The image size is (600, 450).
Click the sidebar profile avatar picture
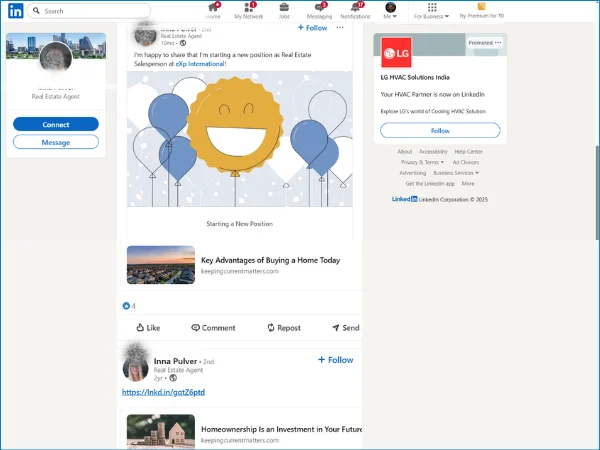coord(56,57)
